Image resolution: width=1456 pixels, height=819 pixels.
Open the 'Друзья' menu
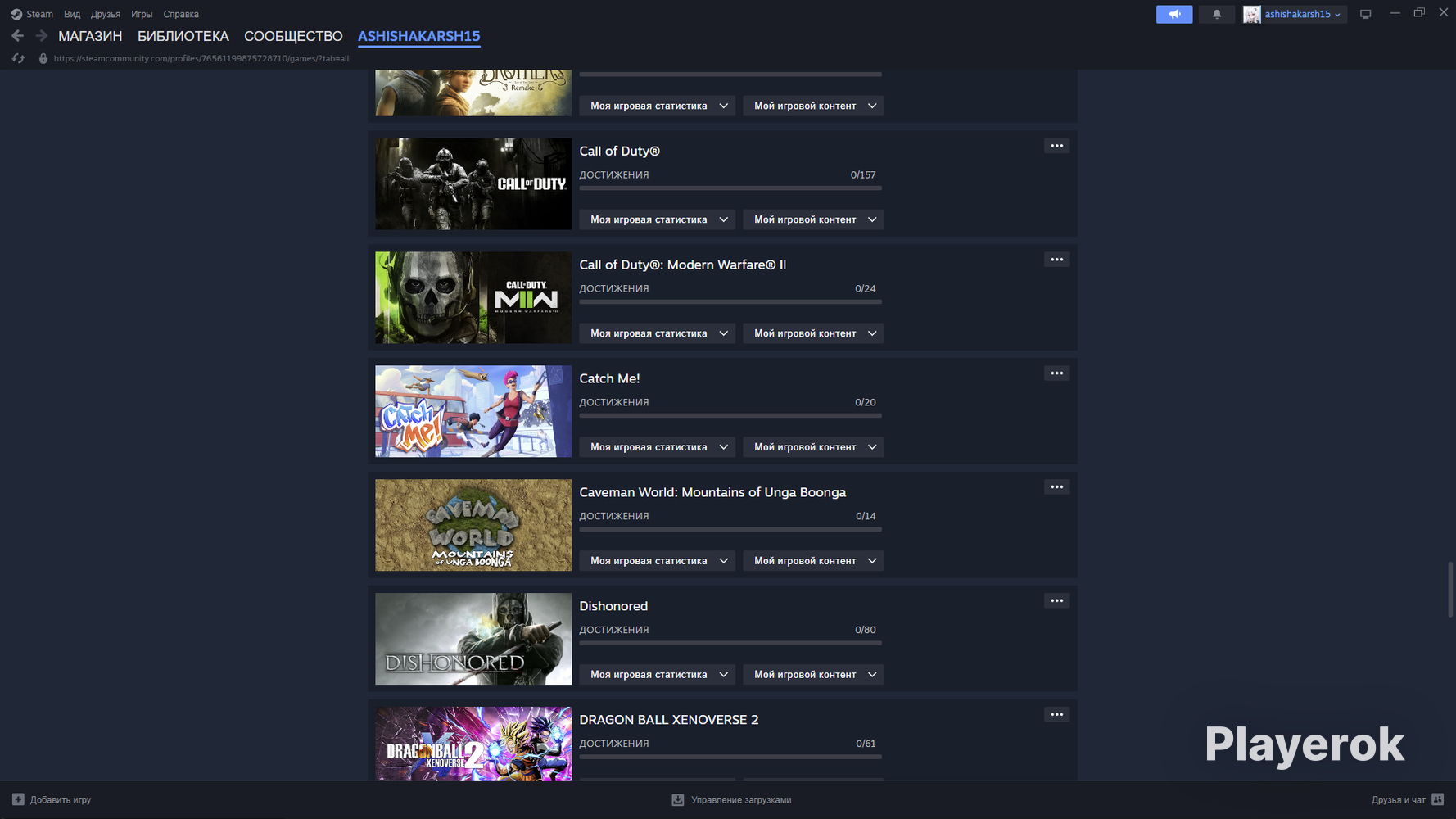[106, 14]
